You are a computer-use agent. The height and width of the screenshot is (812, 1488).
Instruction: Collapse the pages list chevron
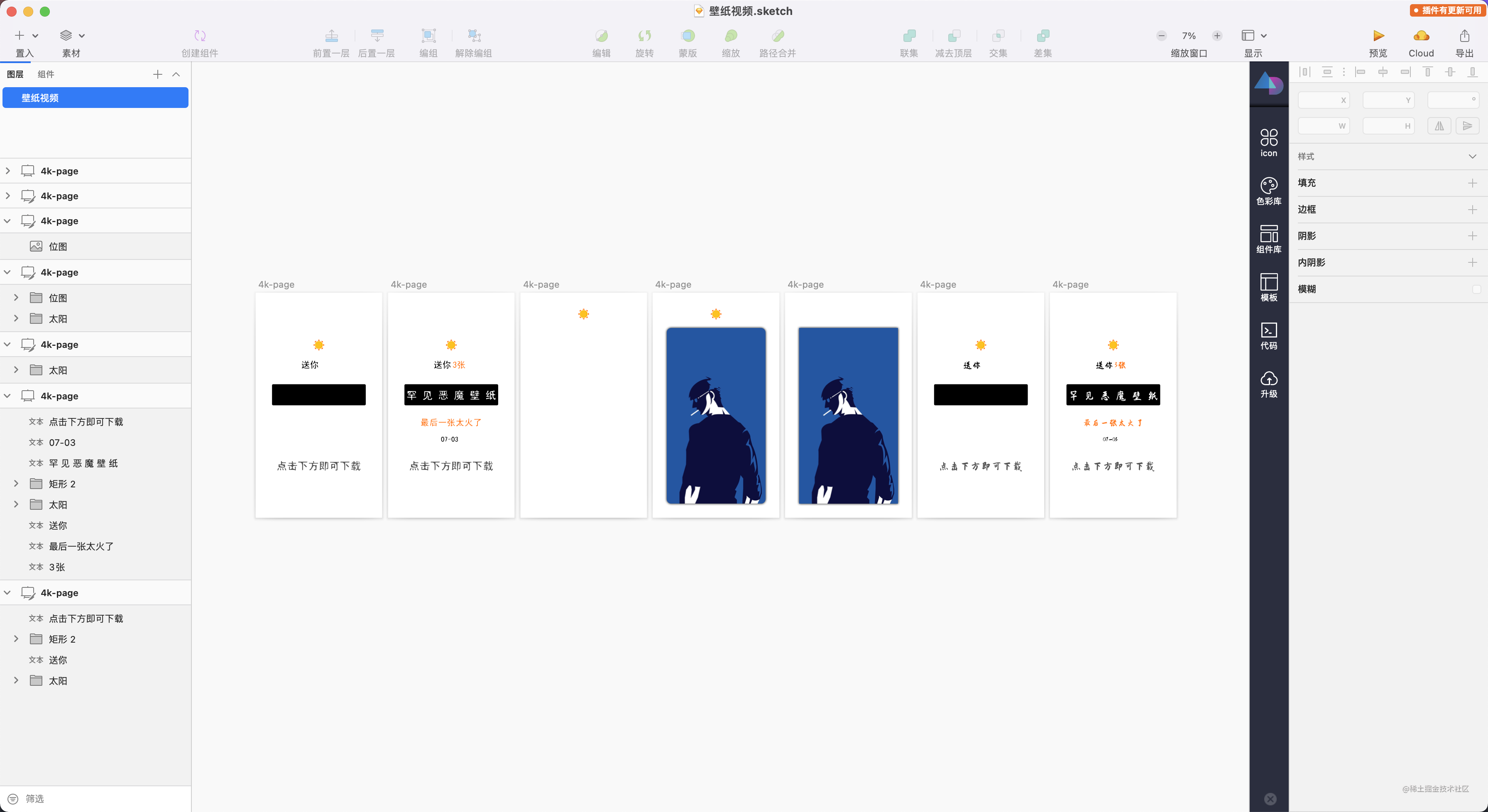[176, 74]
